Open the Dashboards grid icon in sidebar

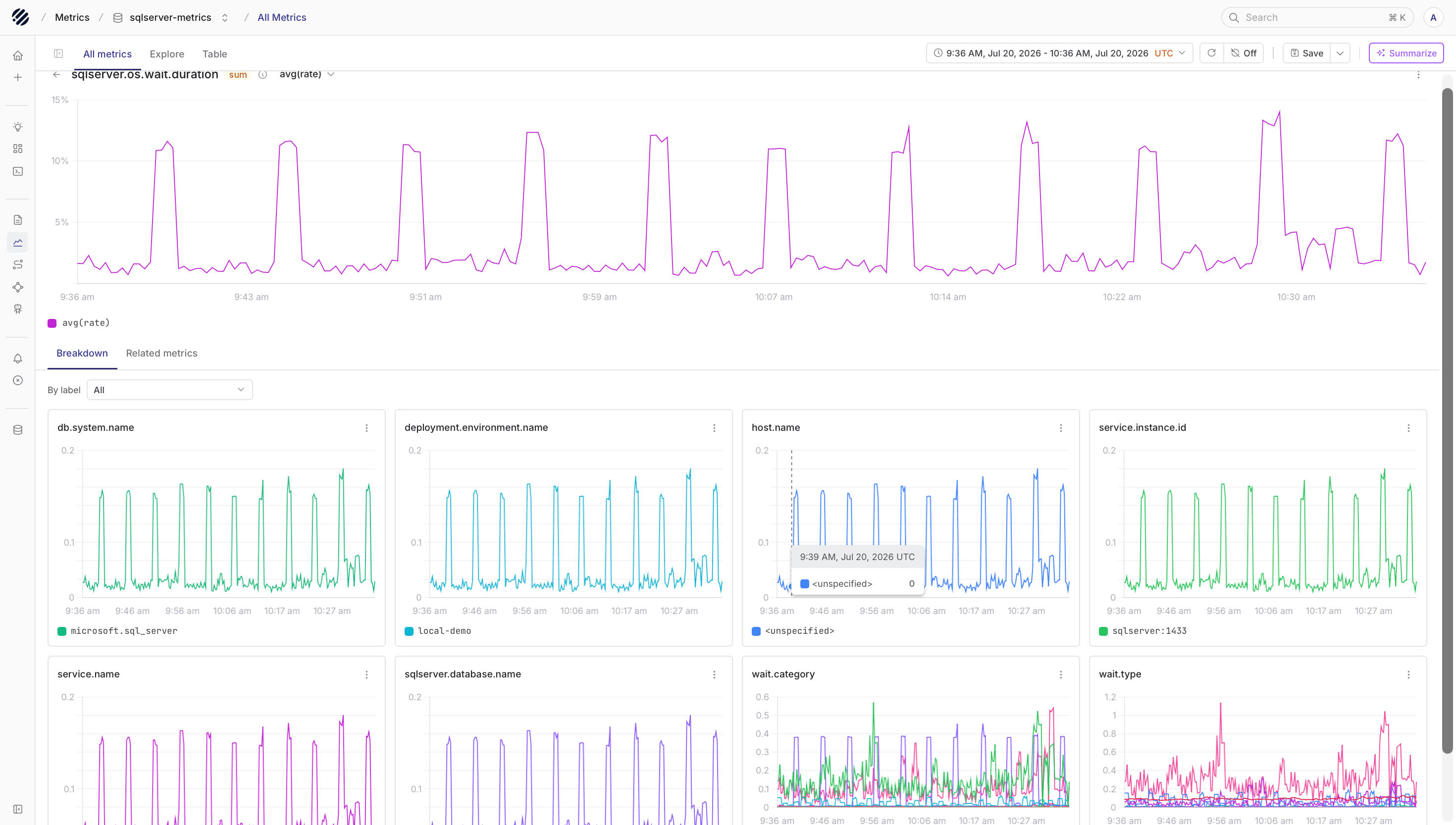[x=17, y=149]
